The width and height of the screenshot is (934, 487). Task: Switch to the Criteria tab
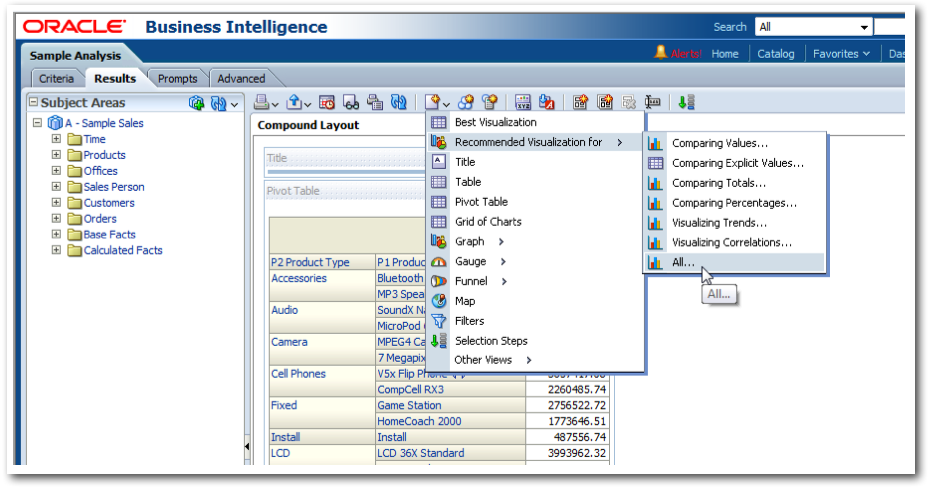(x=57, y=79)
